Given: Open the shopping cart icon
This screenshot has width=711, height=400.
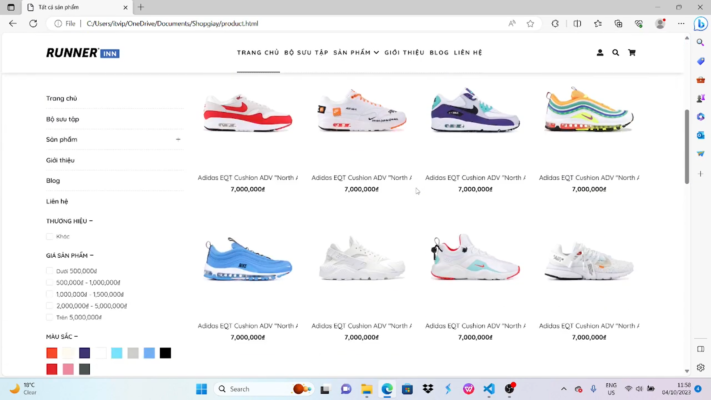Looking at the screenshot, I should pos(632,53).
